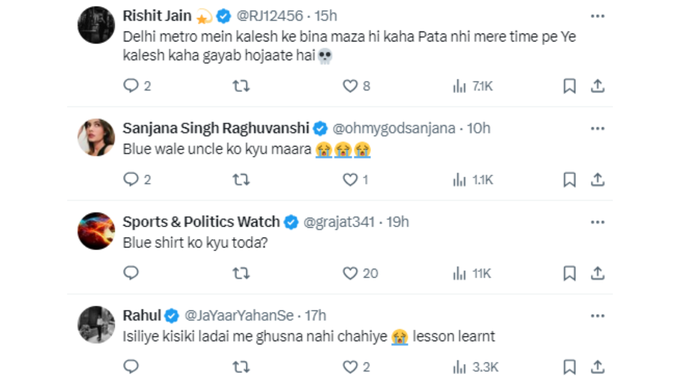Like the Sports & Politics Watch tweet

click(x=350, y=273)
